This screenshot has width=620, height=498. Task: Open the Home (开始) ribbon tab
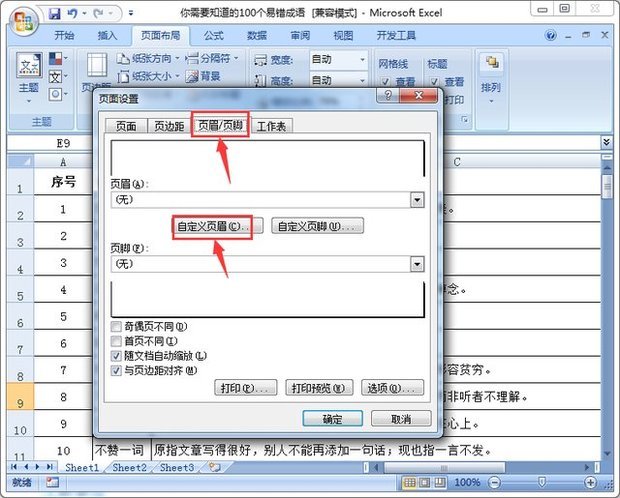point(64,36)
